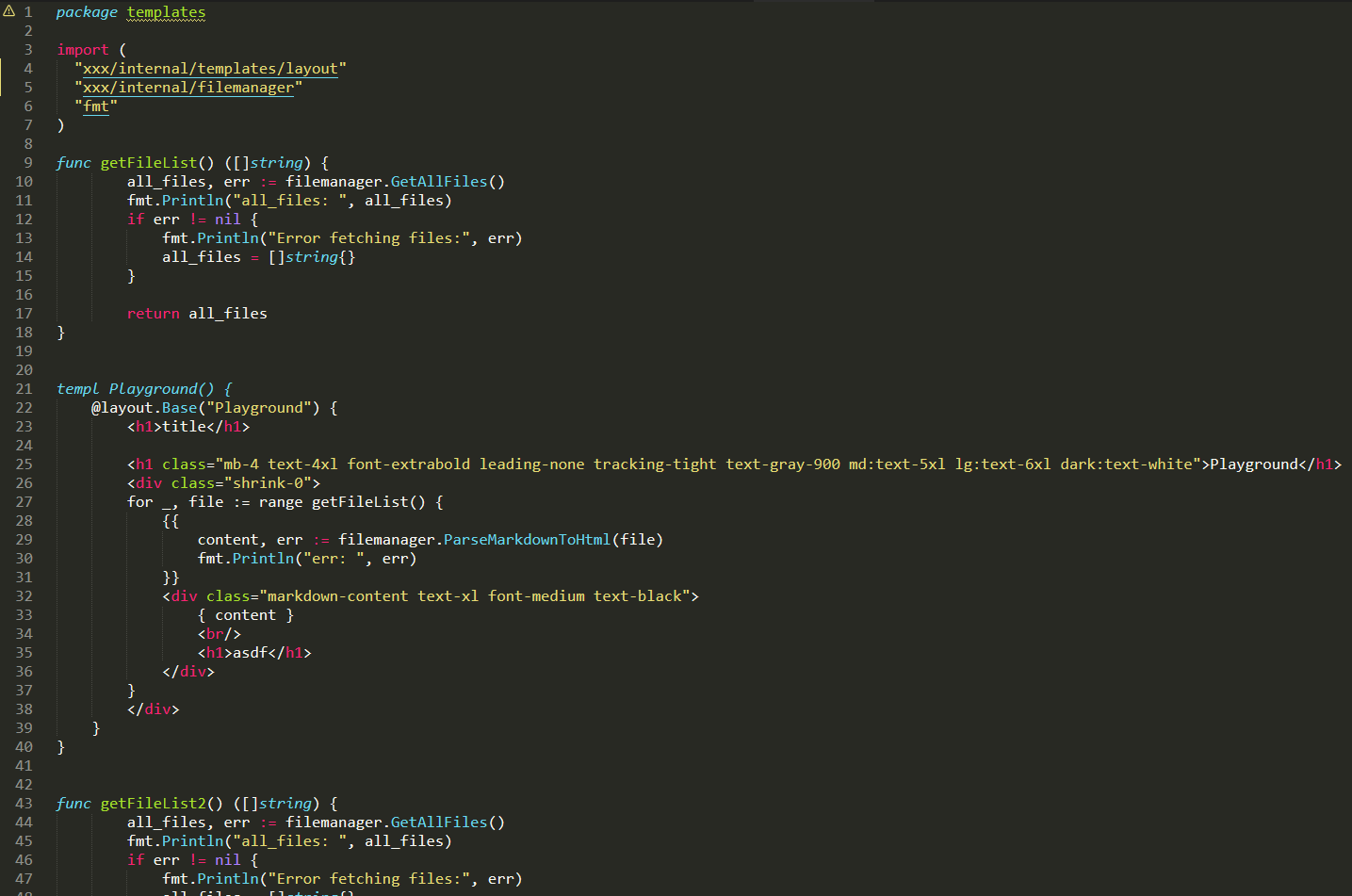
Task: Click the "{ content }" expression on line 33
Action: (246, 615)
